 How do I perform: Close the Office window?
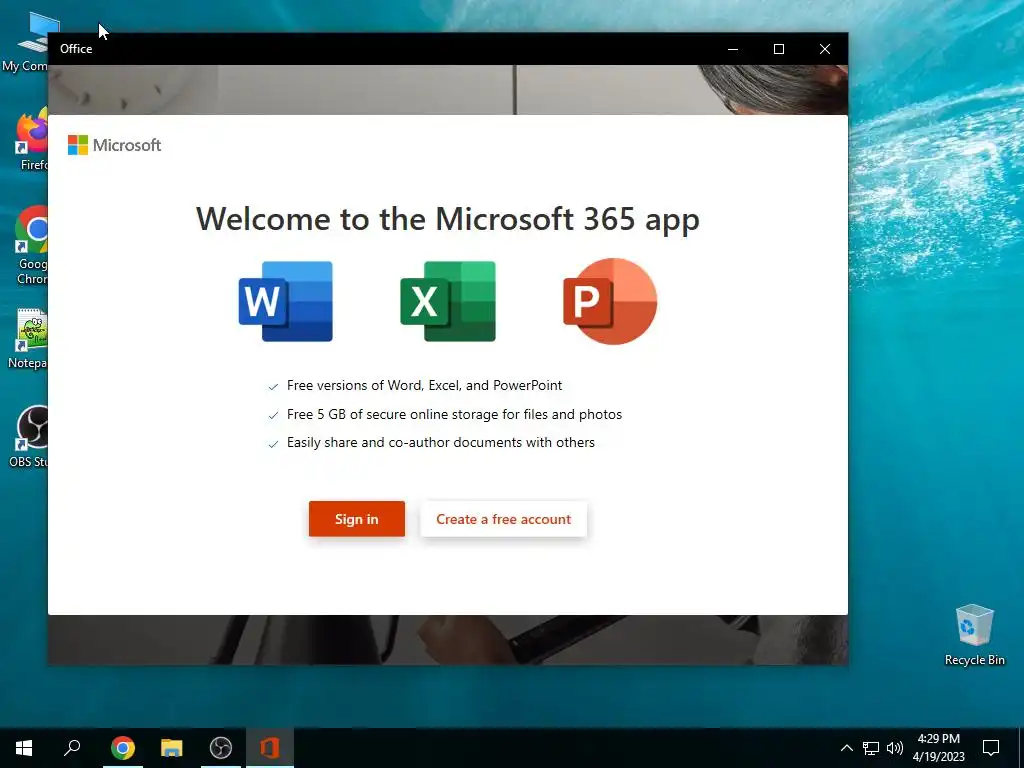tap(825, 49)
